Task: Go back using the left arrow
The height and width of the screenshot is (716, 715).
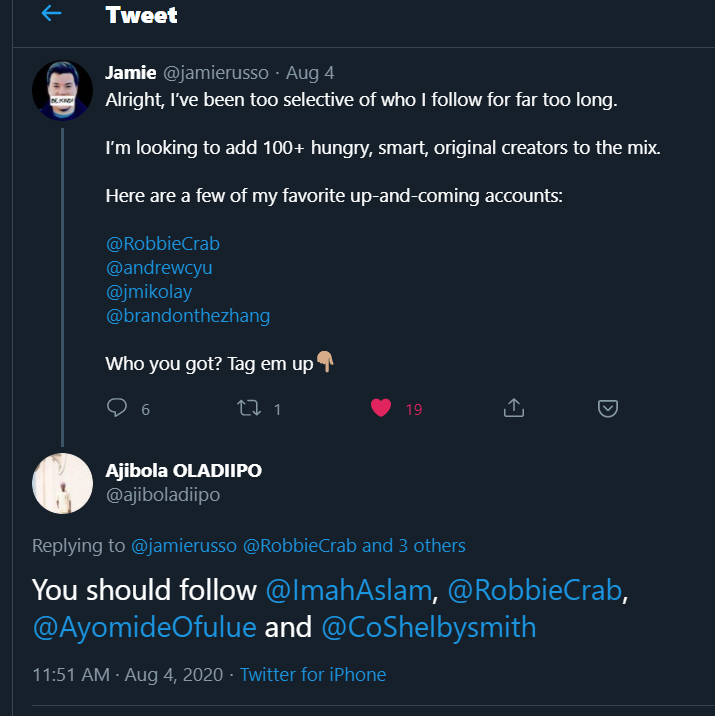Action: tap(51, 14)
